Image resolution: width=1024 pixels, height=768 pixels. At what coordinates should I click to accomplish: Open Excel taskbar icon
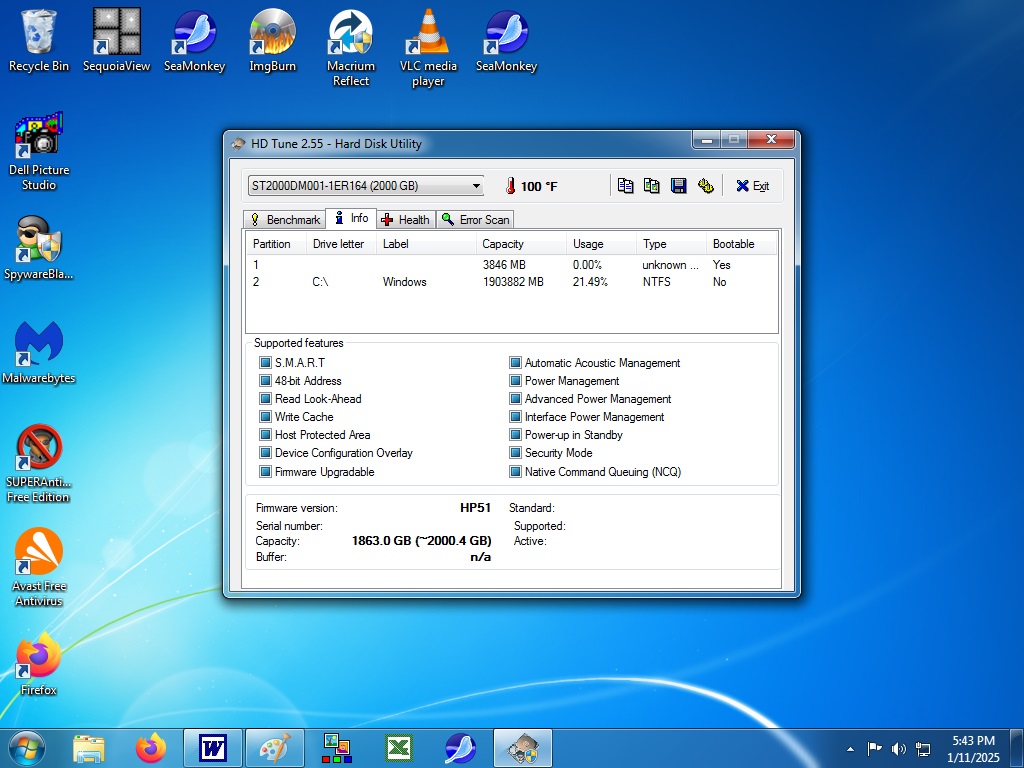pos(399,748)
